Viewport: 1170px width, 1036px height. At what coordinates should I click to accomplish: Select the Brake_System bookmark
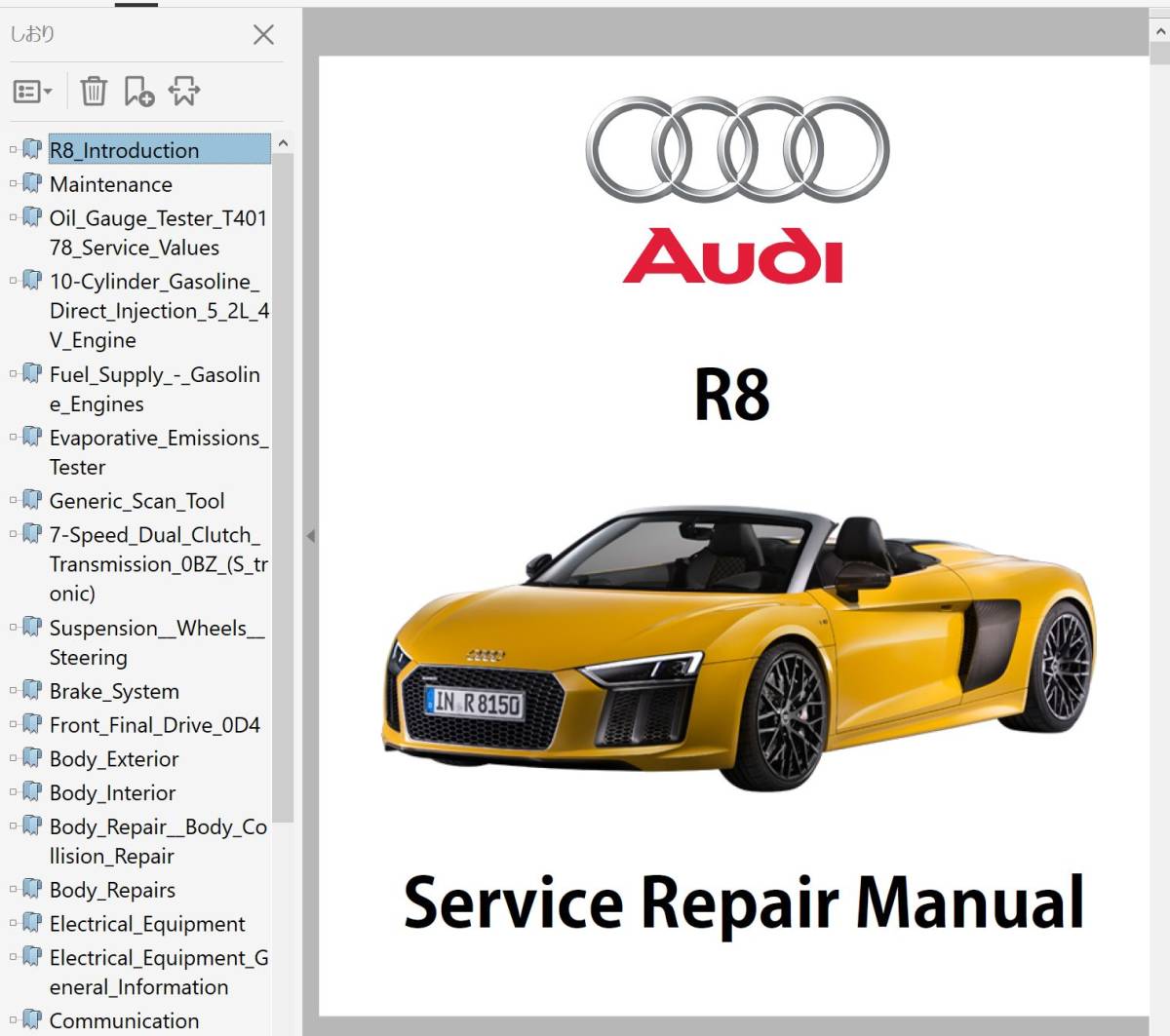(115, 691)
